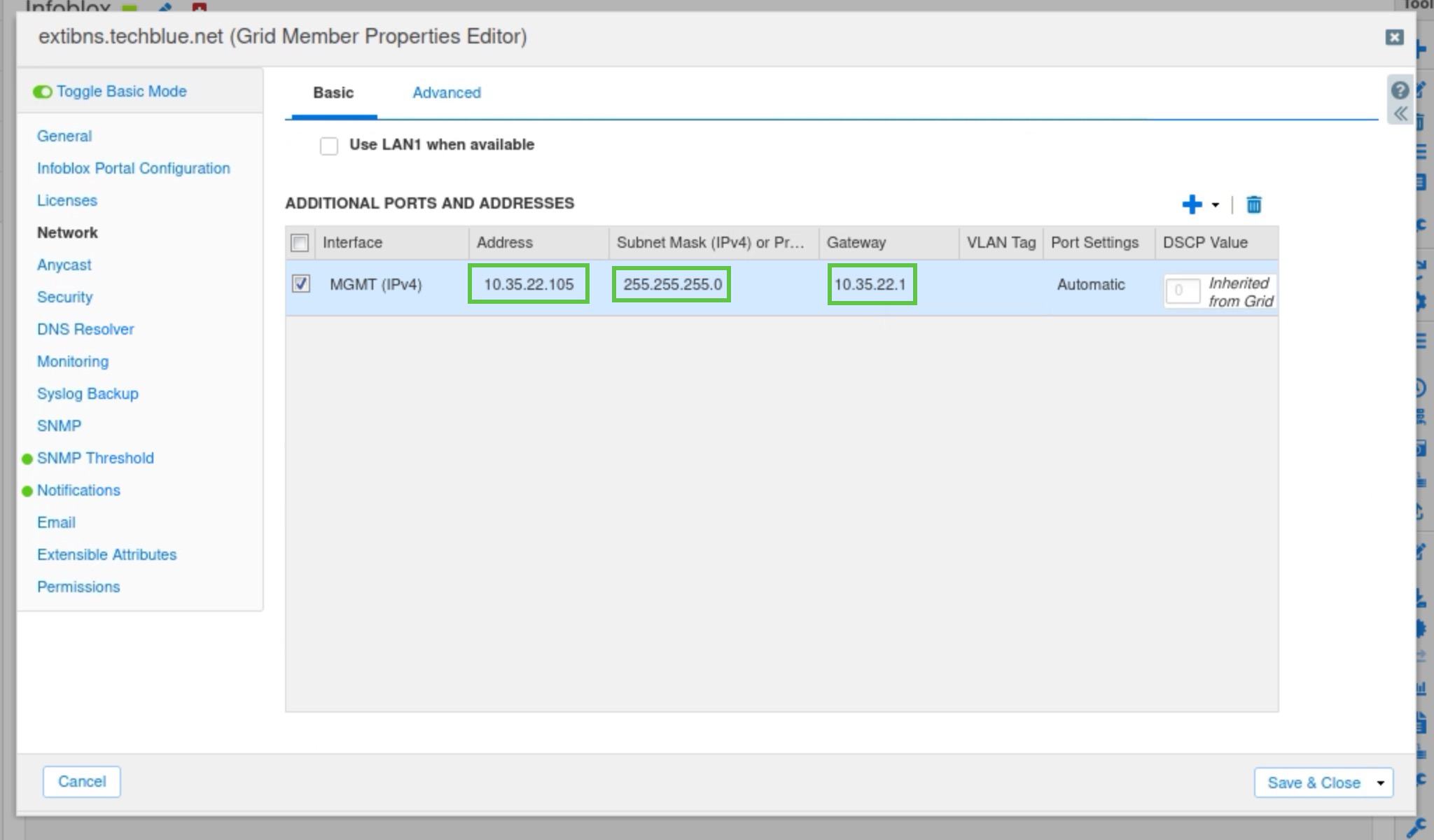Open the DNS Resolver section
This screenshot has height=840, width=1434.
(x=85, y=329)
